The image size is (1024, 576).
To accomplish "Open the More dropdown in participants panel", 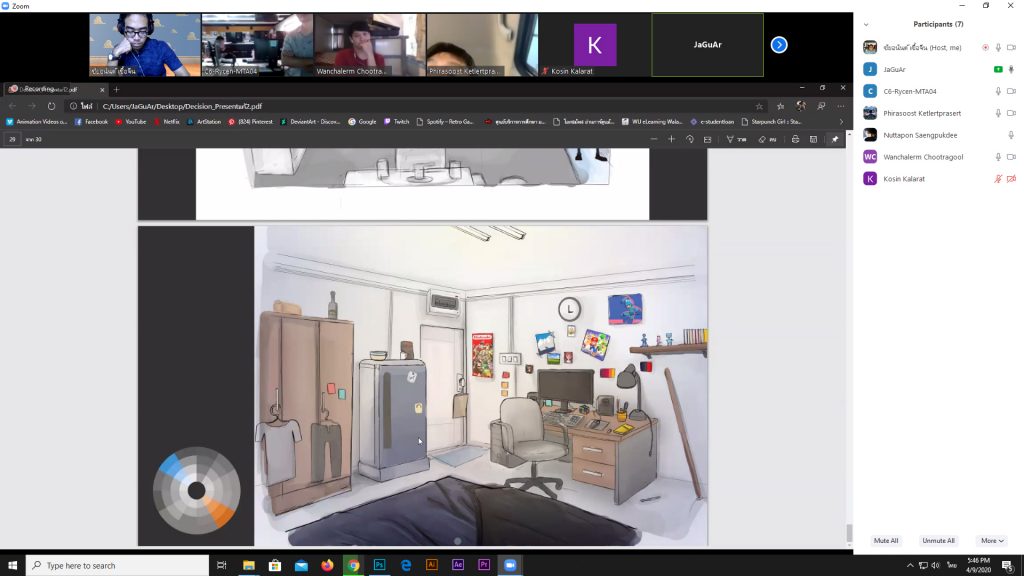I will [x=992, y=541].
